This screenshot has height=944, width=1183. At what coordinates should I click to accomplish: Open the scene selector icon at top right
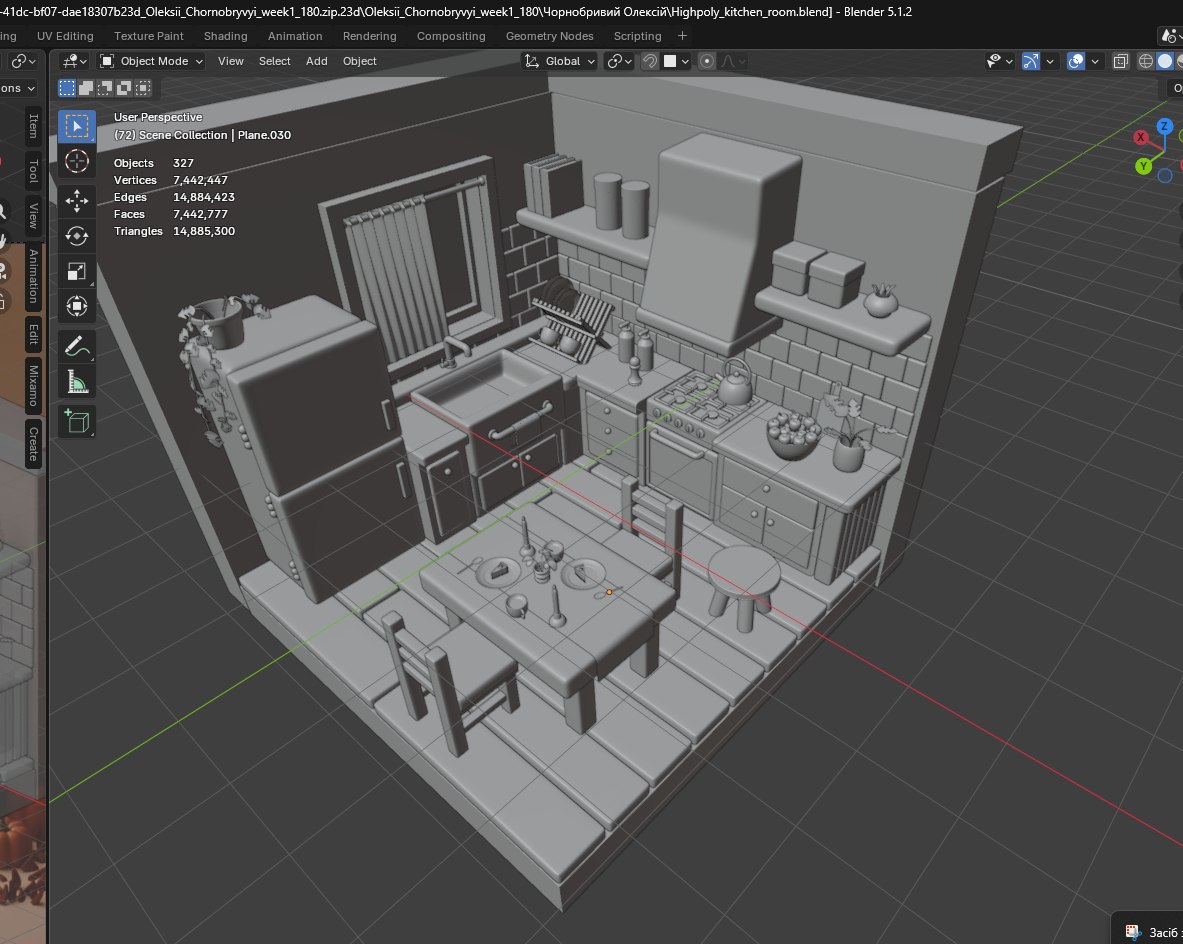point(1169,36)
